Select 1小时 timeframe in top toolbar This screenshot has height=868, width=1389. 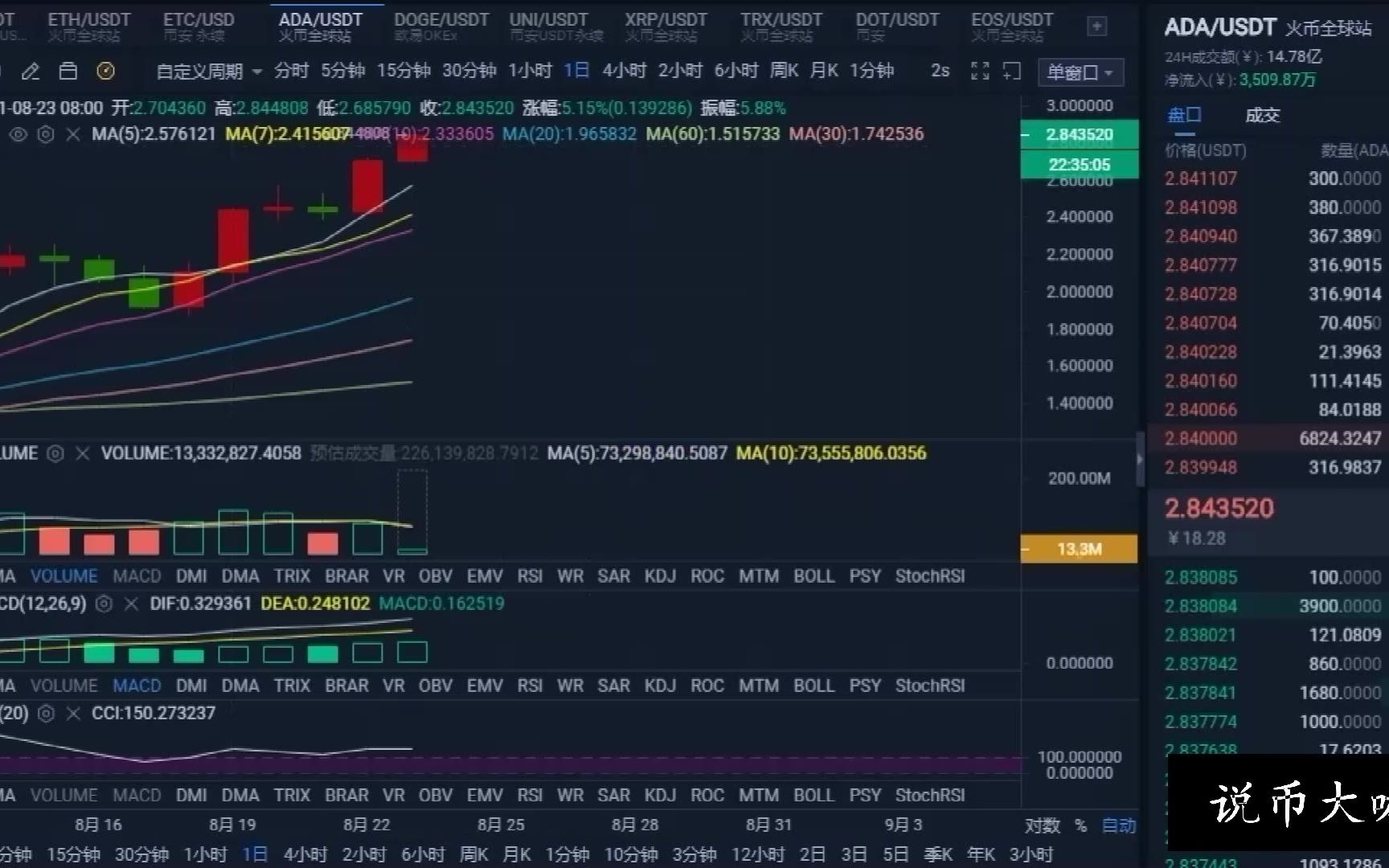click(x=530, y=72)
